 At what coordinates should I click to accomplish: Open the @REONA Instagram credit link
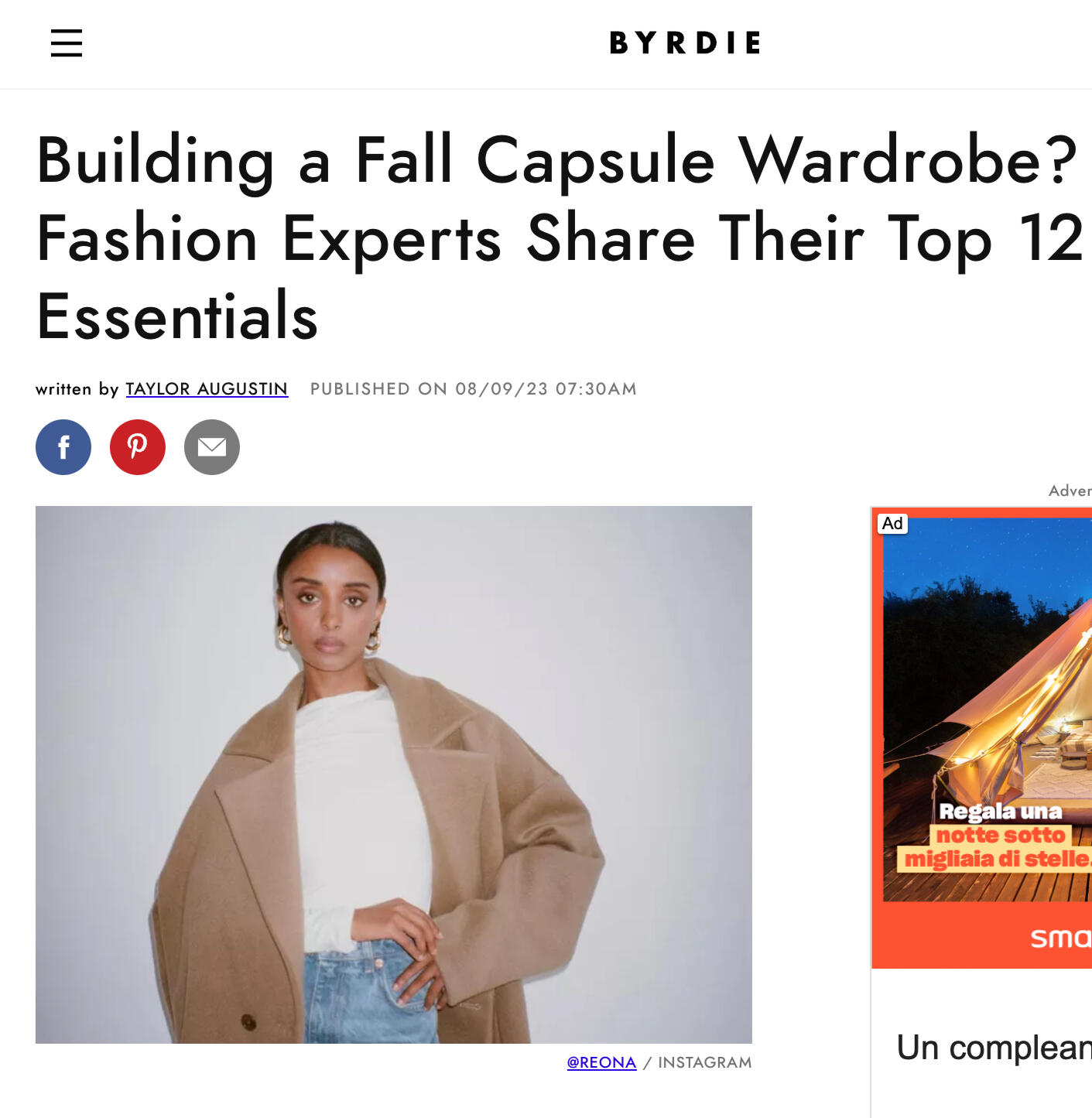(x=601, y=1062)
